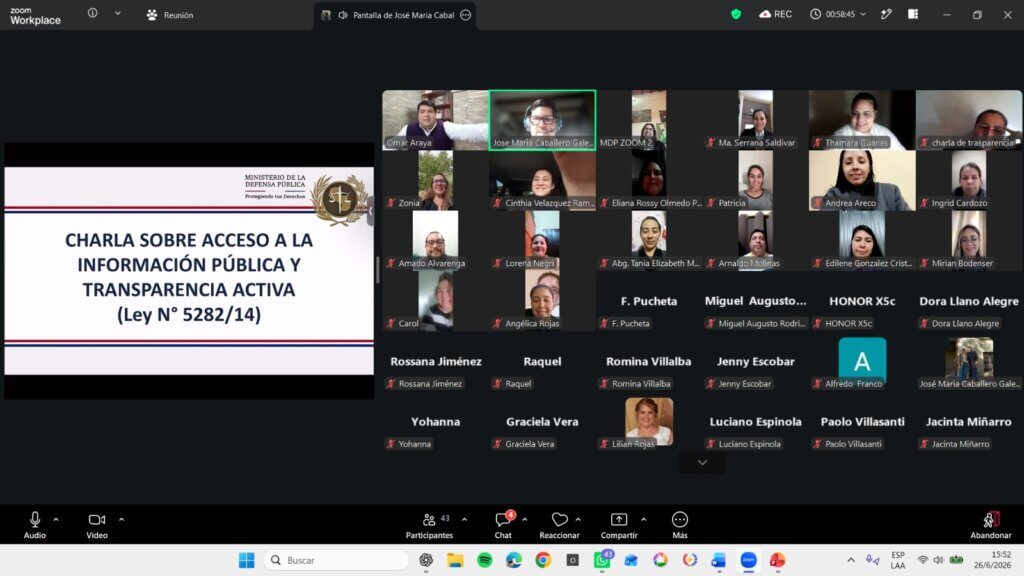The image size is (1024, 576).
Task: Click the Wi-Fi icon in system tray
Action: pos(923,560)
